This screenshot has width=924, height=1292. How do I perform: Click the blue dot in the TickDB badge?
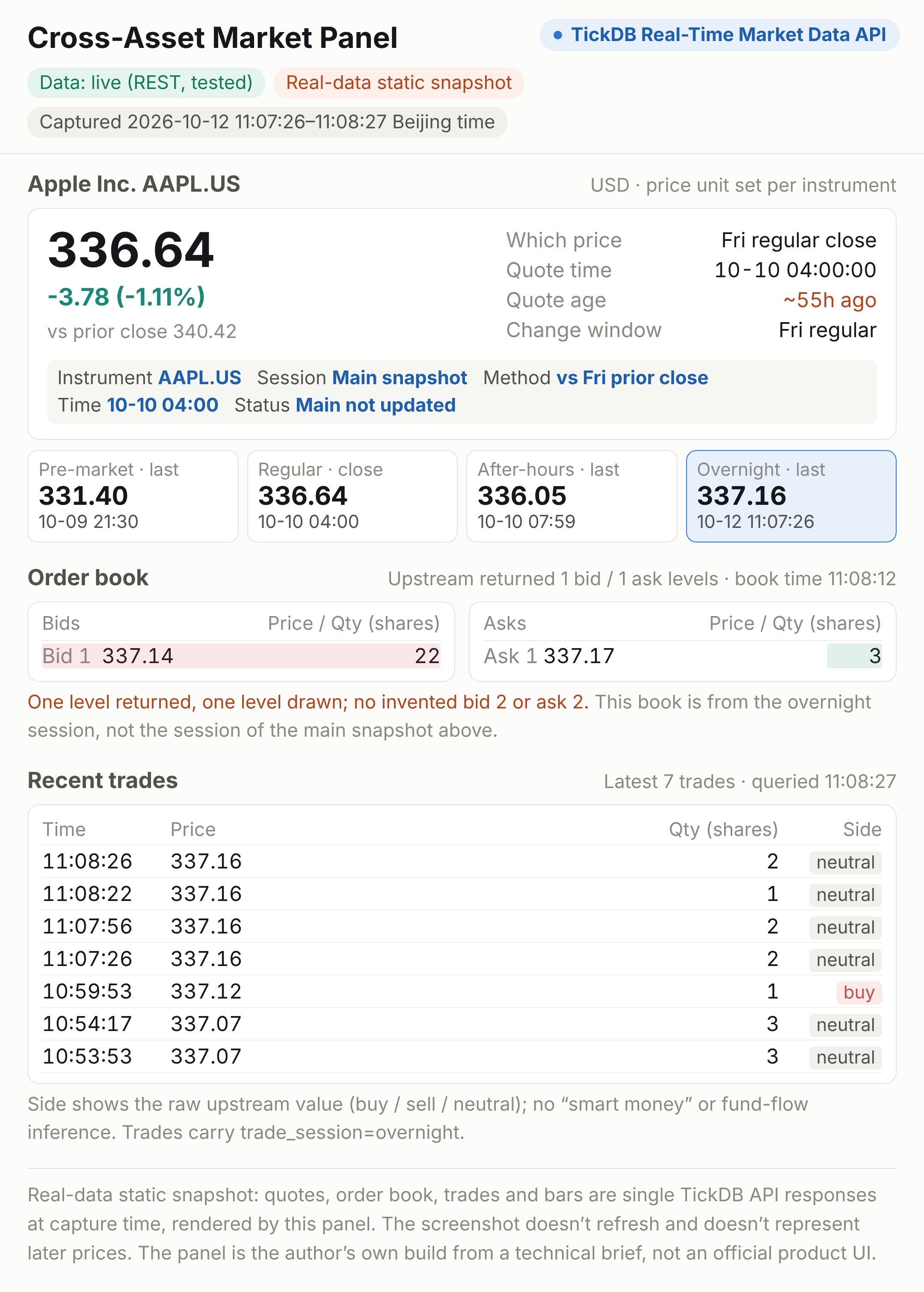pyautogui.click(x=557, y=35)
